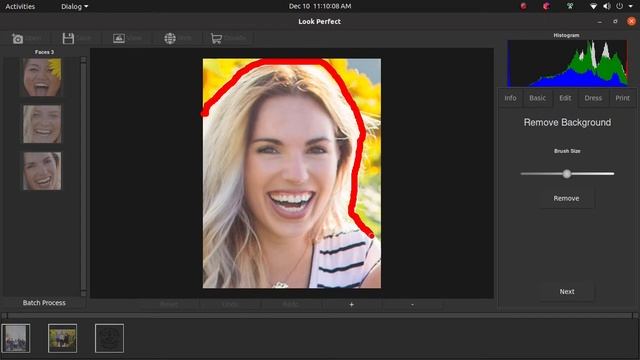
Task: Click the Next button
Action: pyautogui.click(x=567, y=291)
